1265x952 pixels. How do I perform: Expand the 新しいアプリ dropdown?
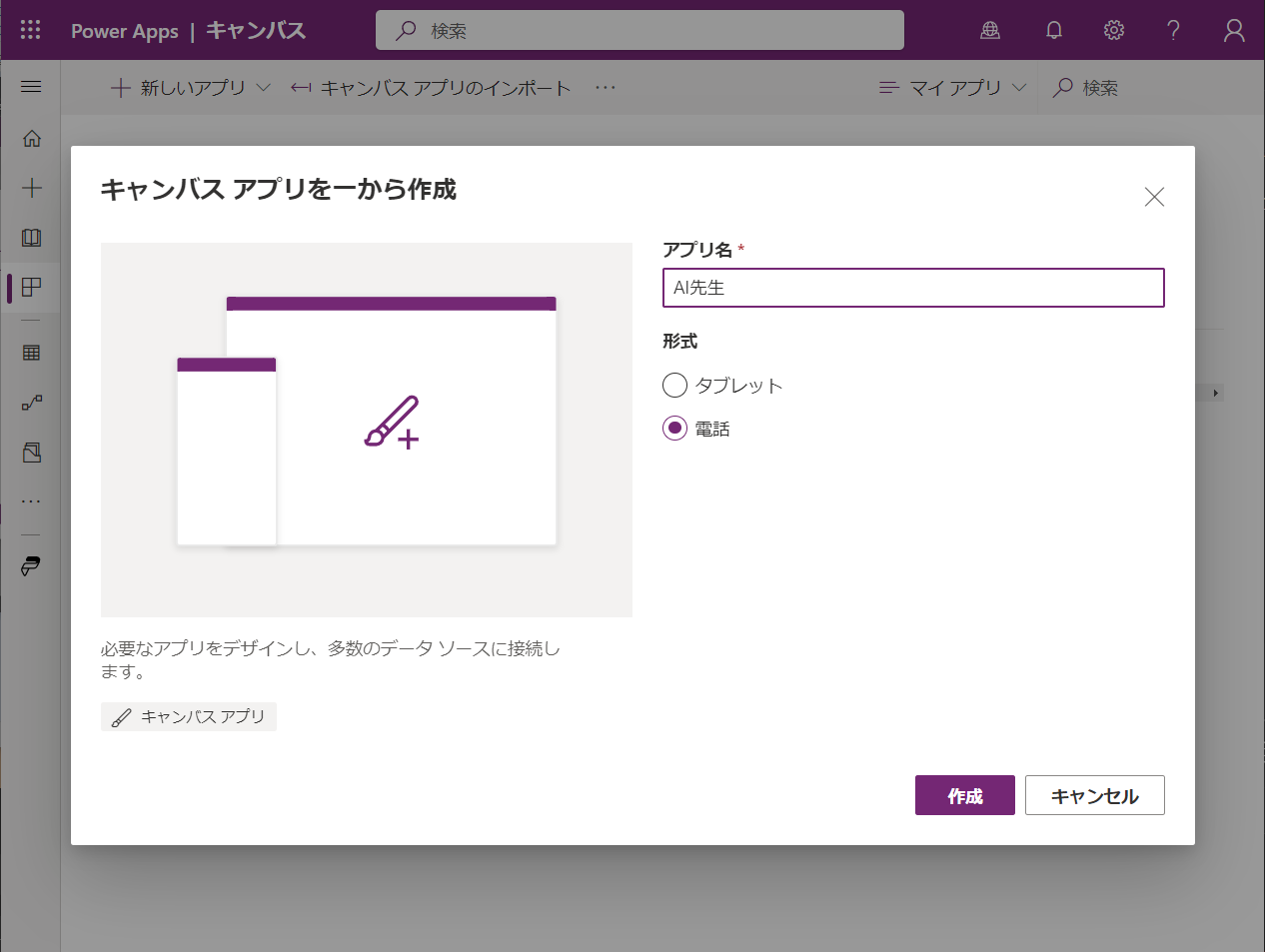[x=263, y=87]
